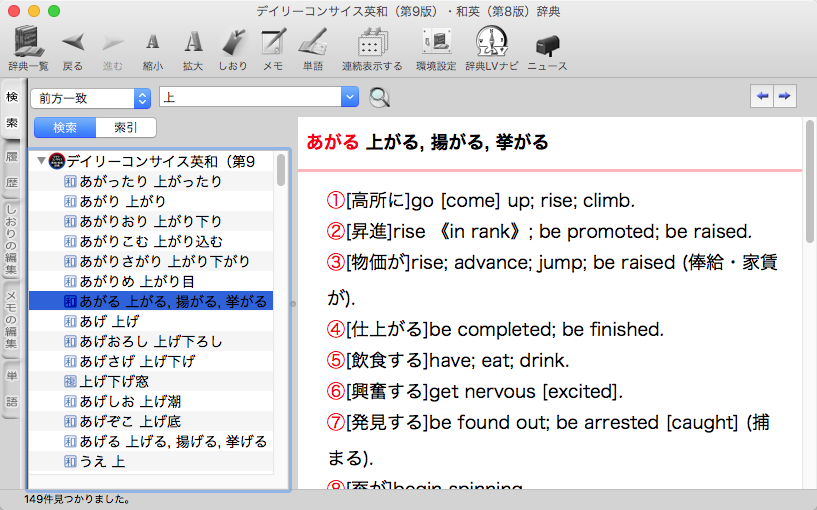817x510 pixels.
Task: Click the results list vertical scrollbar
Action: point(281,171)
